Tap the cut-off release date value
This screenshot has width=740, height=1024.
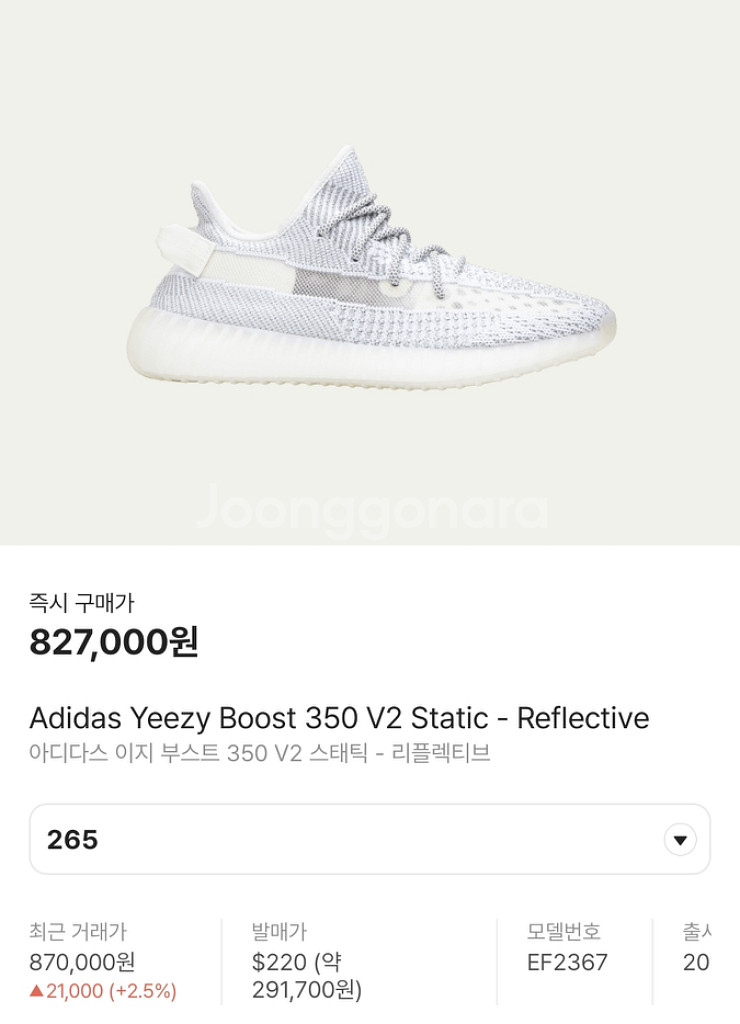pyautogui.click(x=696, y=962)
